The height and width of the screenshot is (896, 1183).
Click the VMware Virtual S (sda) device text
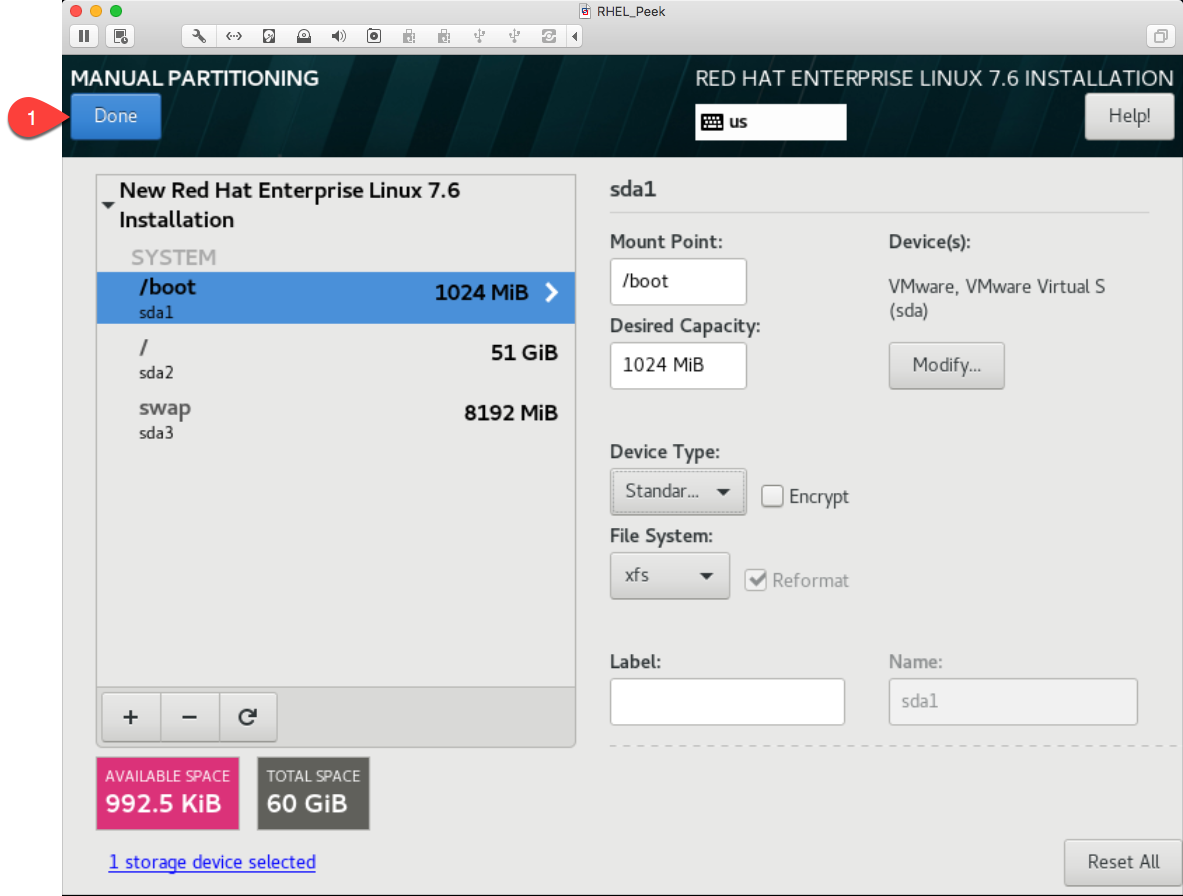point(996,299)
